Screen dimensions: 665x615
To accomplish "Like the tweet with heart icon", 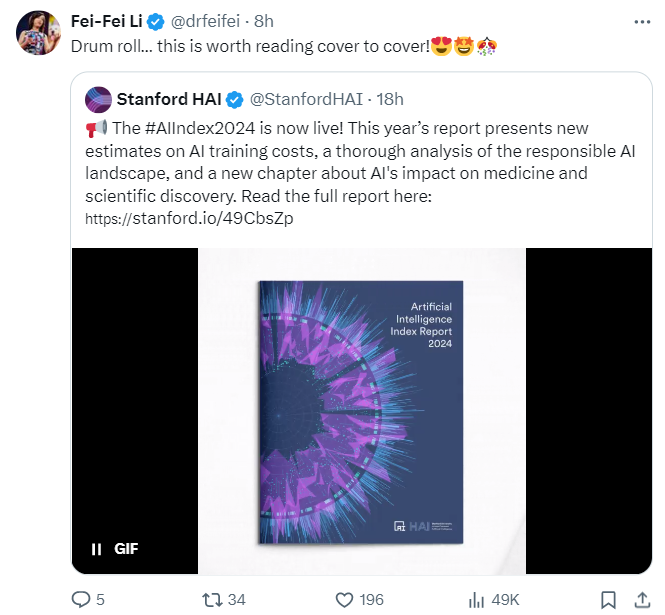I will click(x=345, y=599).
